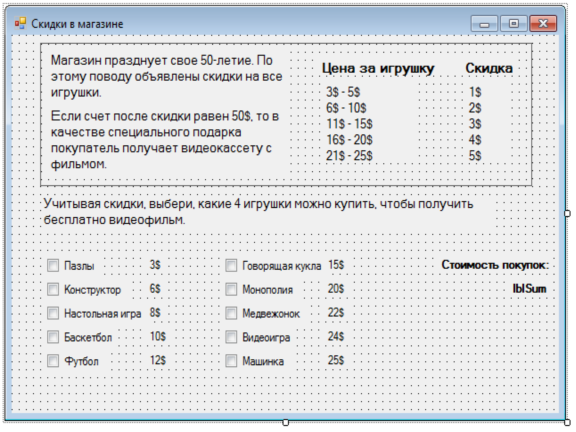The width and height of the screenshot is (576, 432).
Task: Toggle the Футбол checkbox
Action: (53, 361)
